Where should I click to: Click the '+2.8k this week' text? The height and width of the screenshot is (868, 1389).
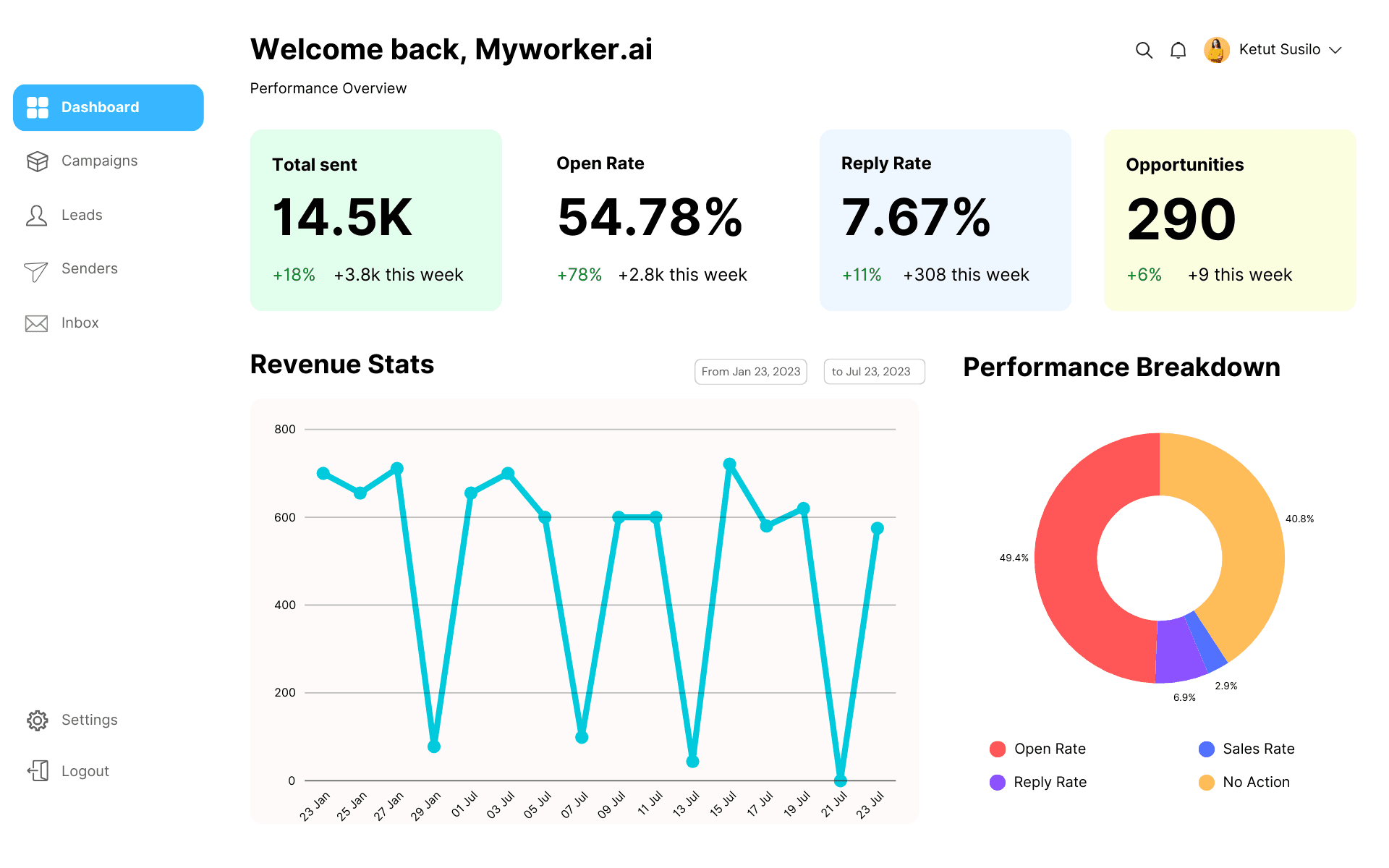click(x=683, y=275)
